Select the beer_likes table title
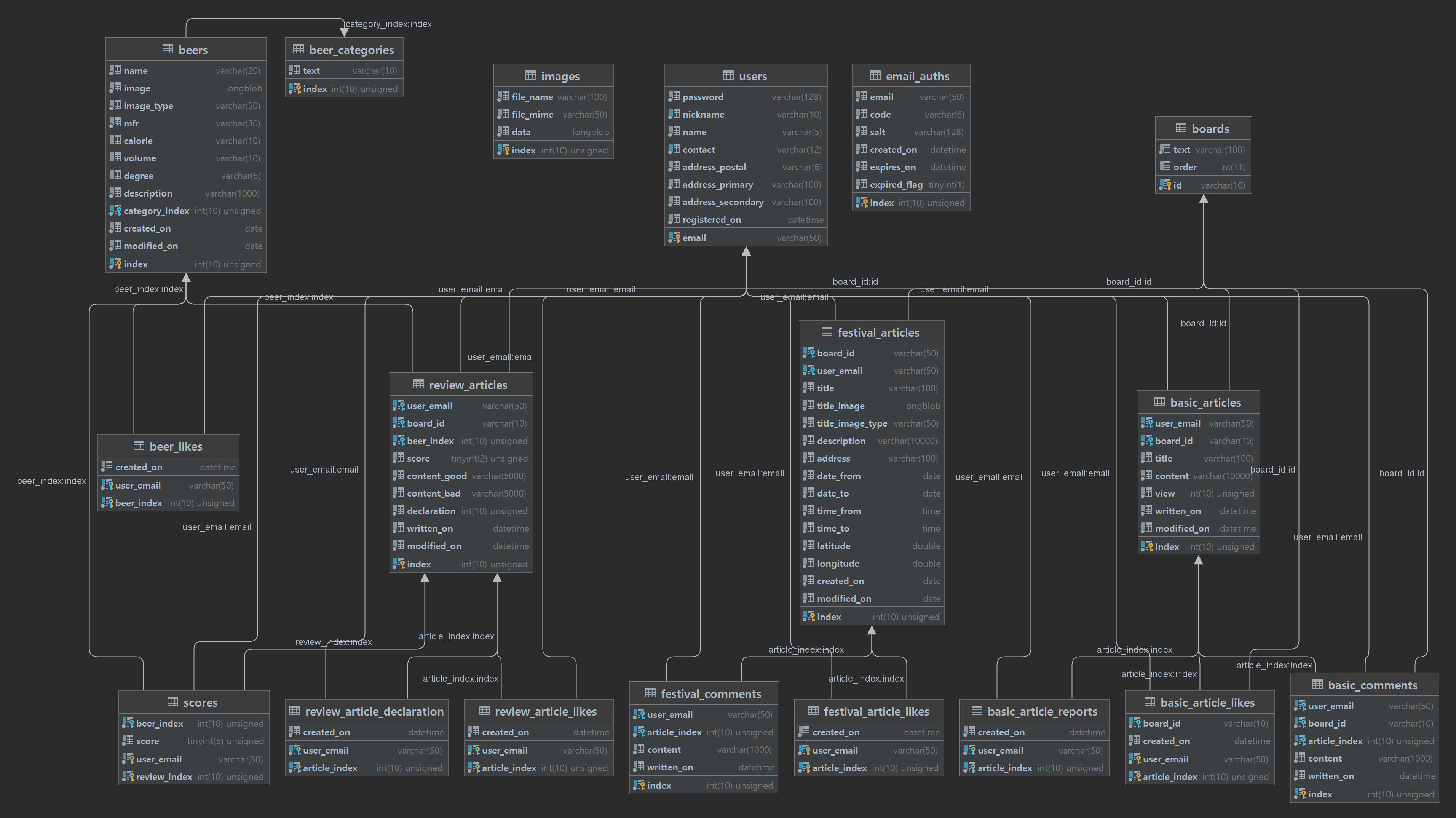 coord(176,446)
